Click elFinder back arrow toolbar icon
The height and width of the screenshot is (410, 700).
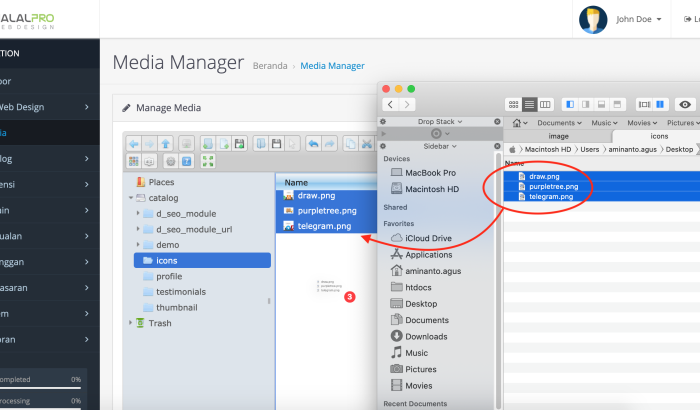click(x=133, y=144)
